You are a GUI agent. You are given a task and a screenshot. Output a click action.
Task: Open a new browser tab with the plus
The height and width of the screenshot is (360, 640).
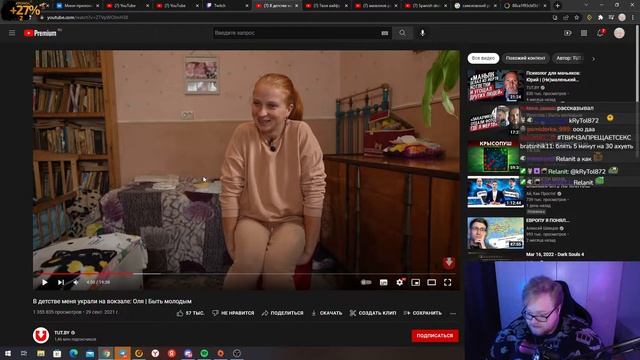coord(558,6)
